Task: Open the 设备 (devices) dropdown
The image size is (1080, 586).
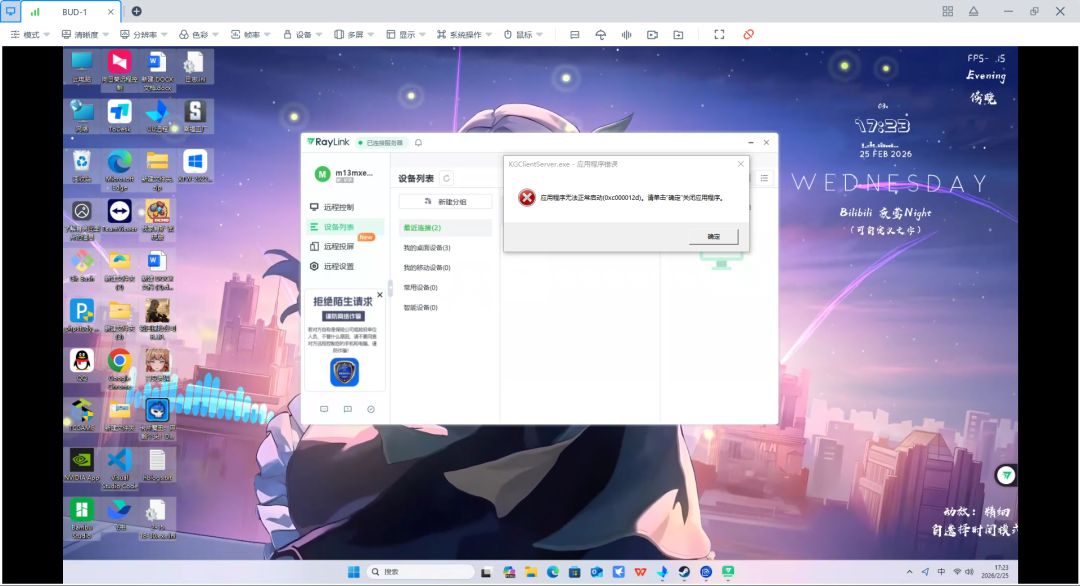Action: (302, 34)
